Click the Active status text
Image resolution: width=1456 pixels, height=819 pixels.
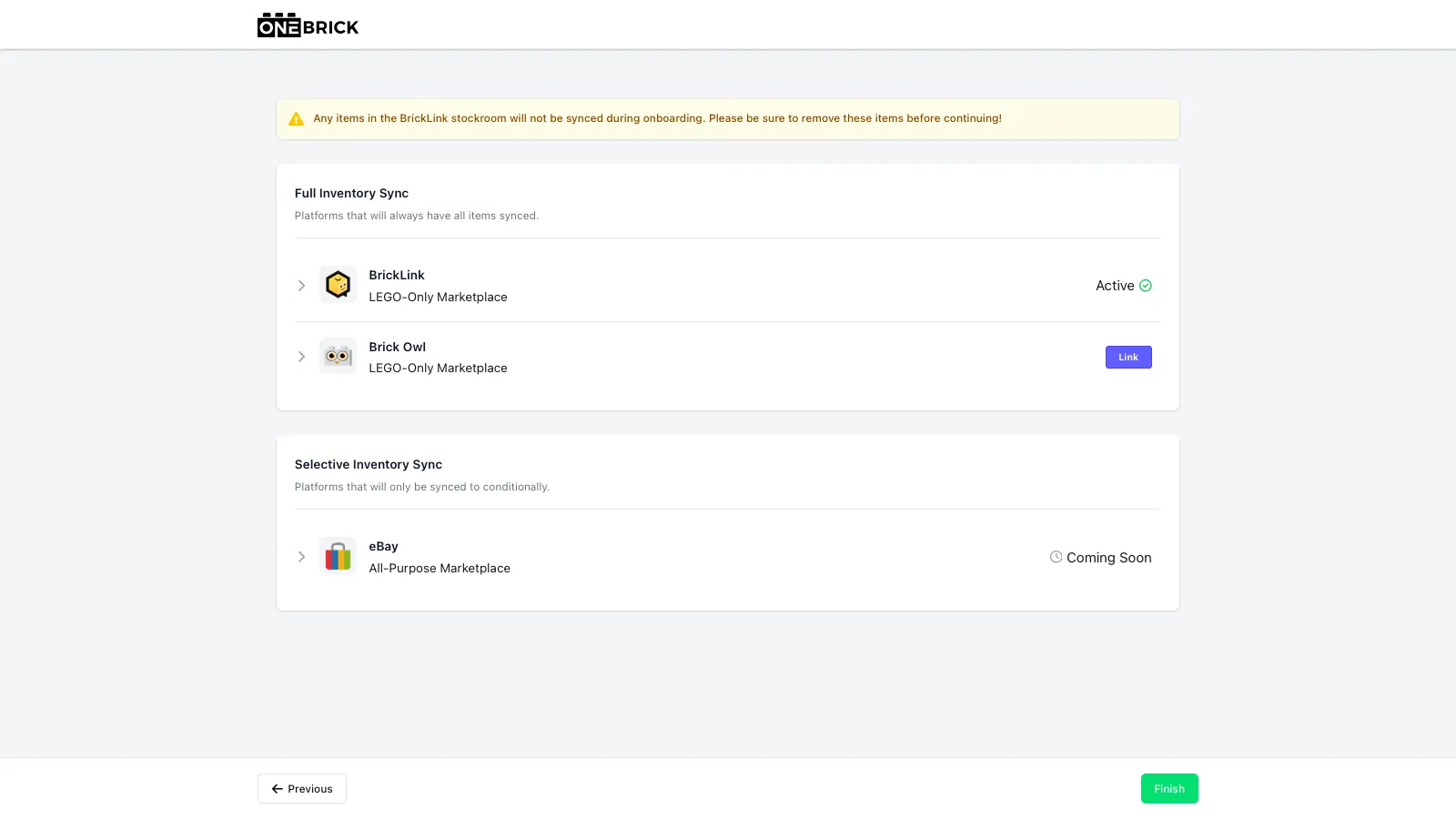(x=1115, y=286)
